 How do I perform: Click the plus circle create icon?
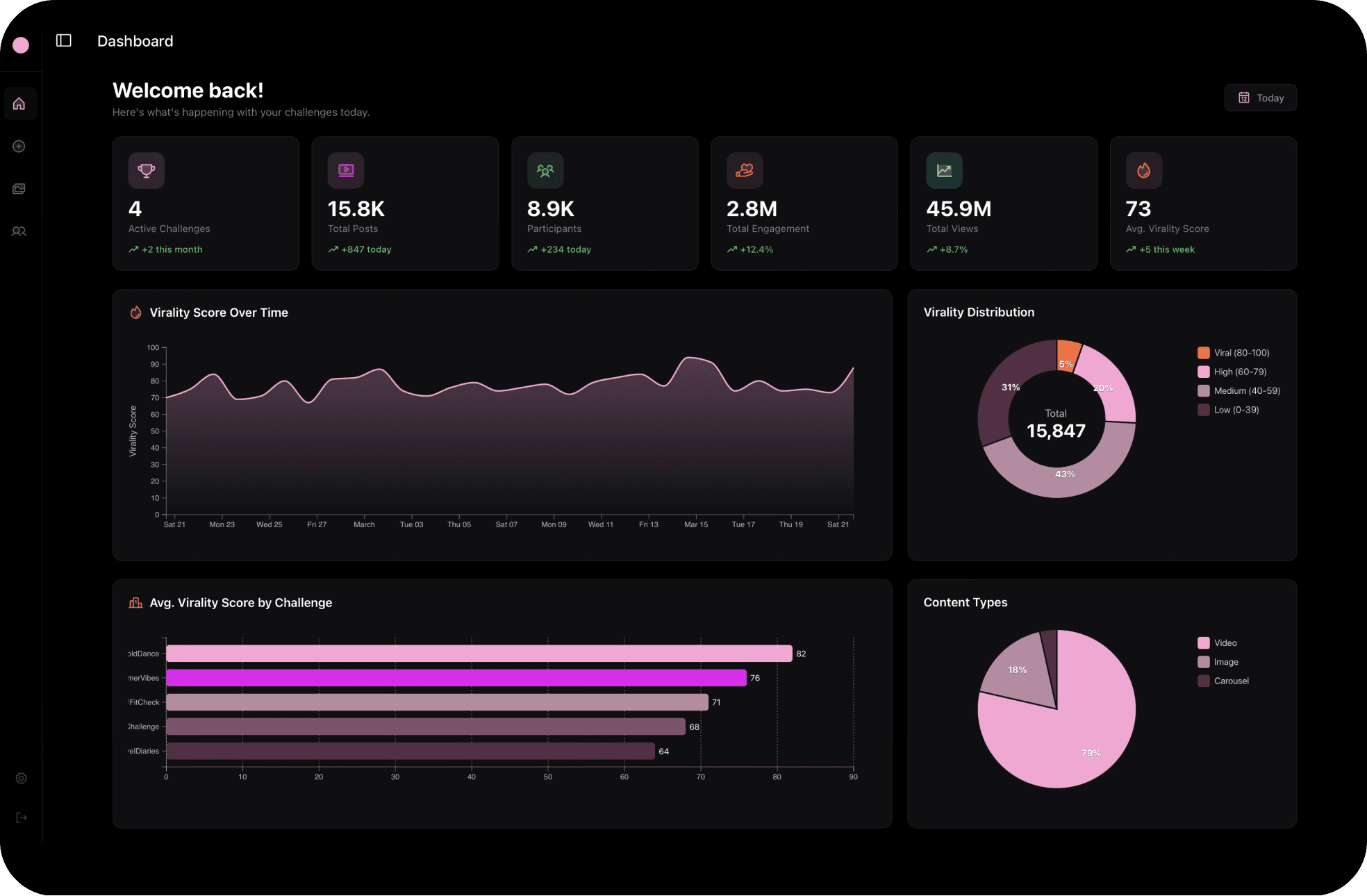tap(19, 147)
